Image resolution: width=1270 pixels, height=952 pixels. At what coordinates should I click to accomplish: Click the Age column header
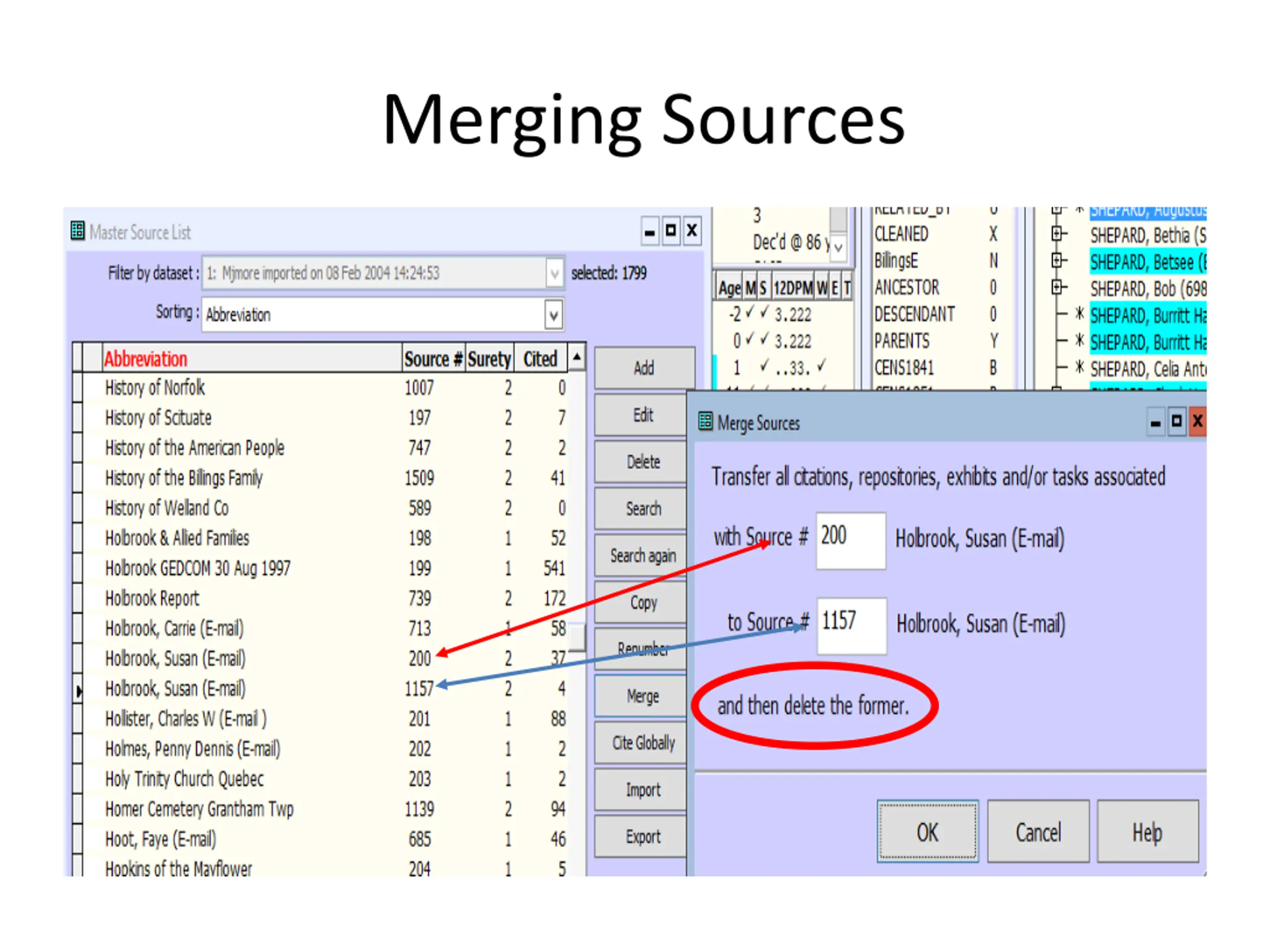(729, 288)
